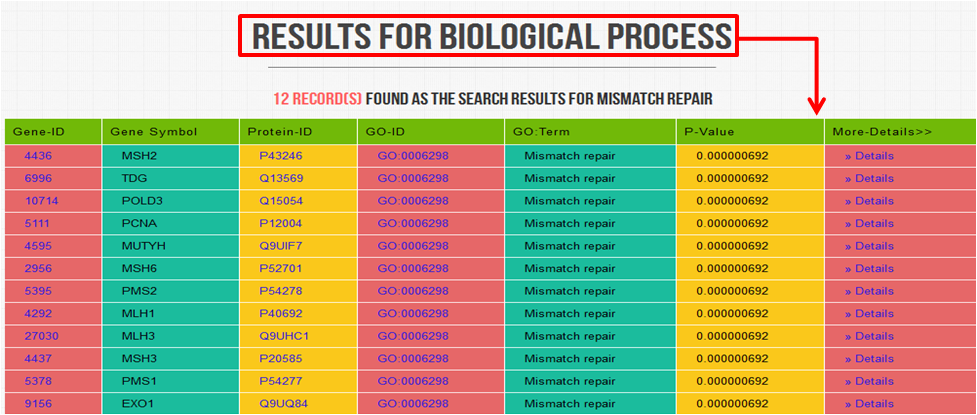This screenshot has width=977, height=415.
Task: Click GO:0006298 link in TDG row
Action: pyautogui.click(x=412, y=178)
